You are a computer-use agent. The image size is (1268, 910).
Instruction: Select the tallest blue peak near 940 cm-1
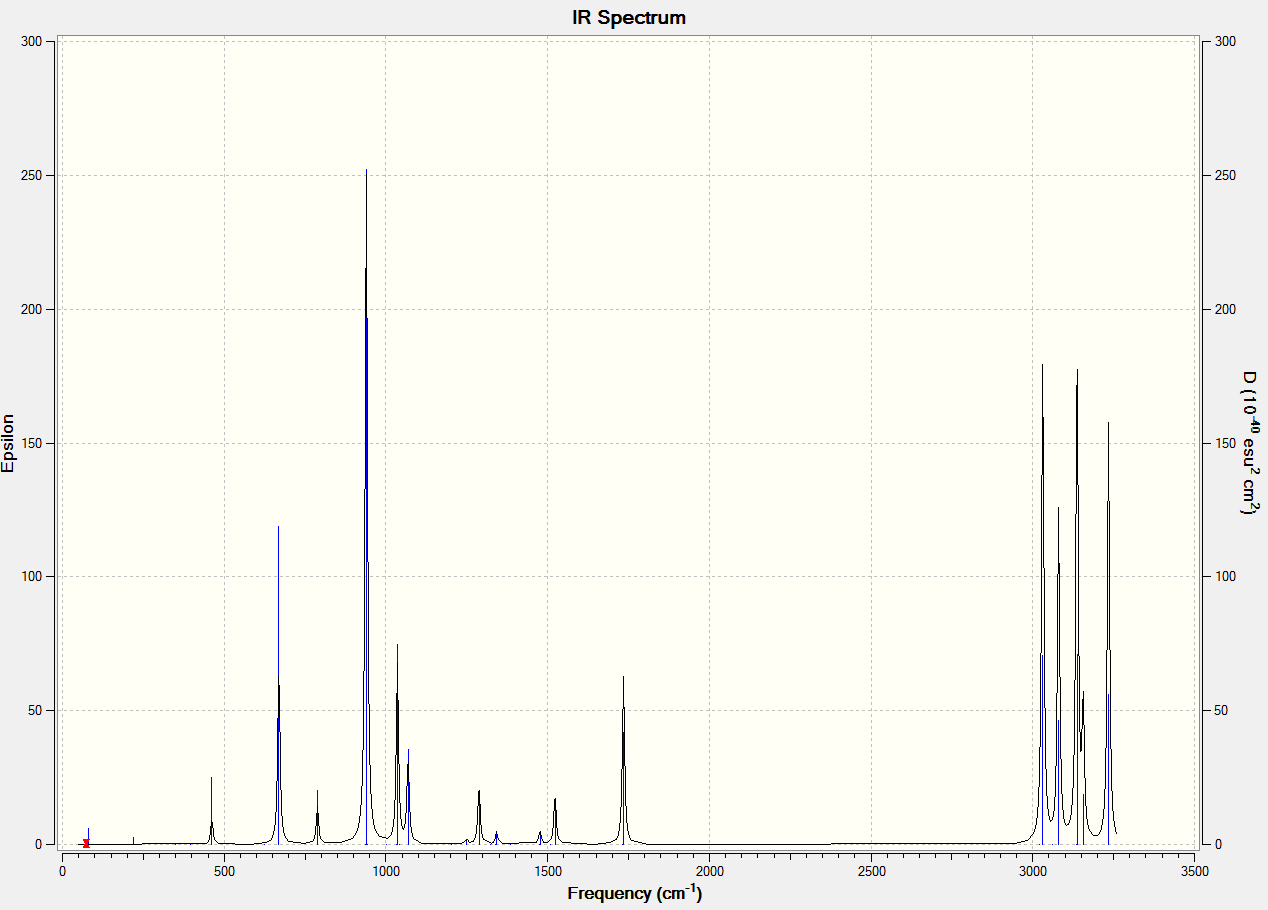(x=366, y=507)
